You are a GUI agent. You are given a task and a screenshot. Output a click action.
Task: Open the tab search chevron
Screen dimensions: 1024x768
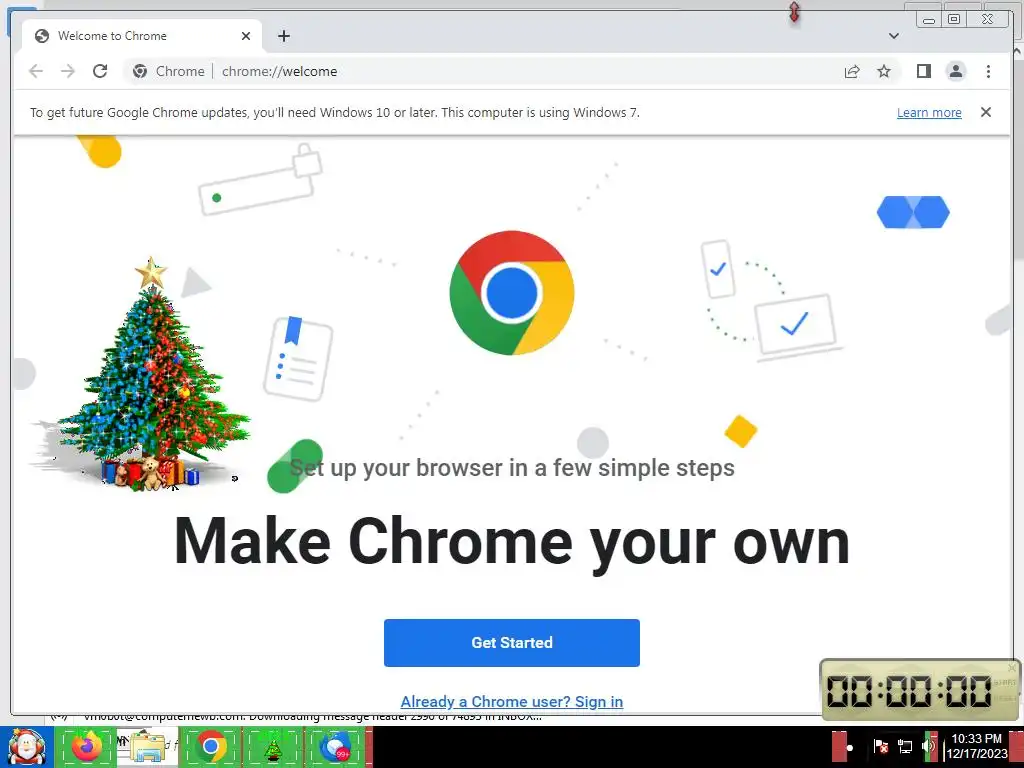(x=894, y=36)
